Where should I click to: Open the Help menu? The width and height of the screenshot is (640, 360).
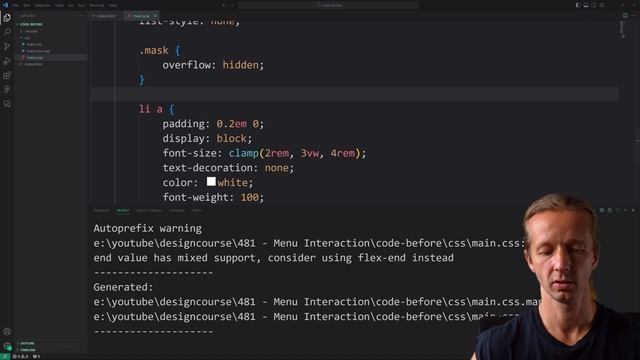point(113,5)
